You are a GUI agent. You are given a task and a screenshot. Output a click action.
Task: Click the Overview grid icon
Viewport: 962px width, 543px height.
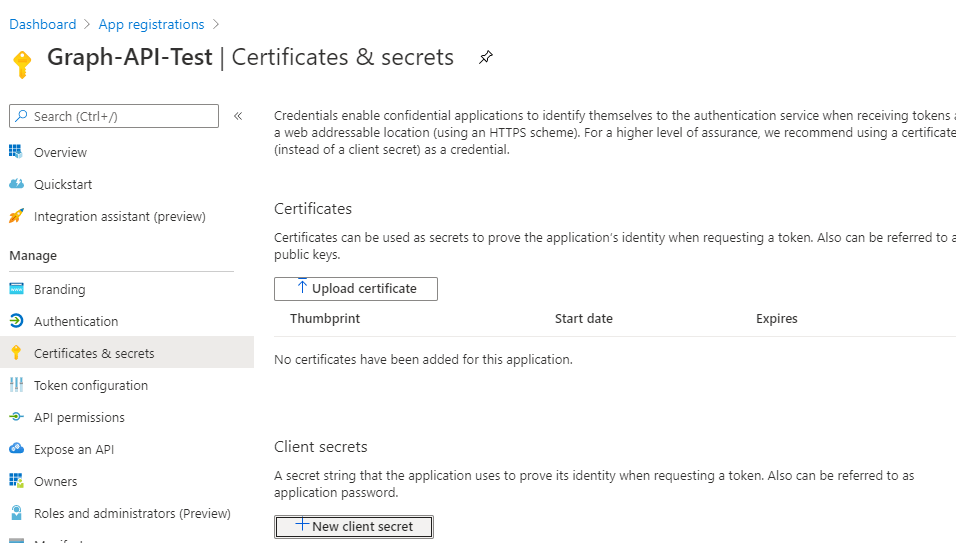point(16,151)
